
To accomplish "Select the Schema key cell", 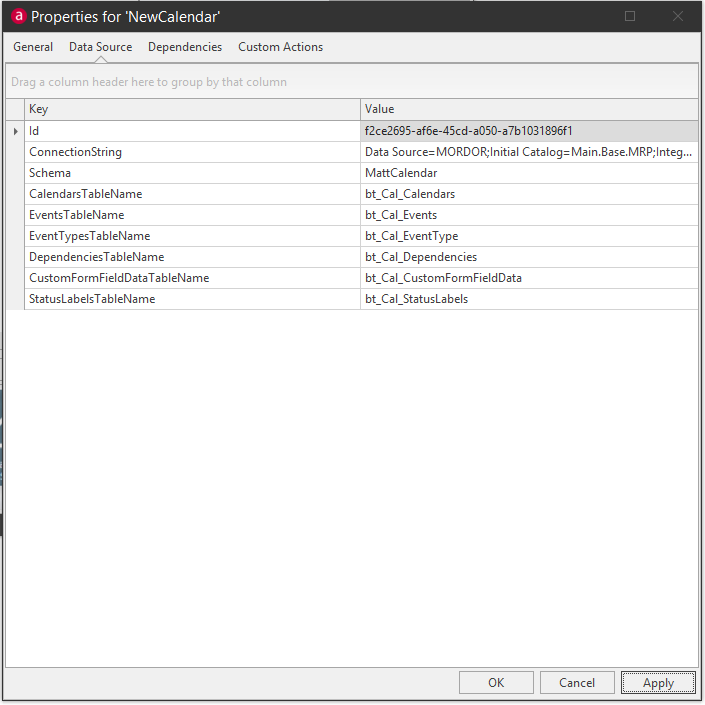I will pyautogui.click(x=192, y=173).
